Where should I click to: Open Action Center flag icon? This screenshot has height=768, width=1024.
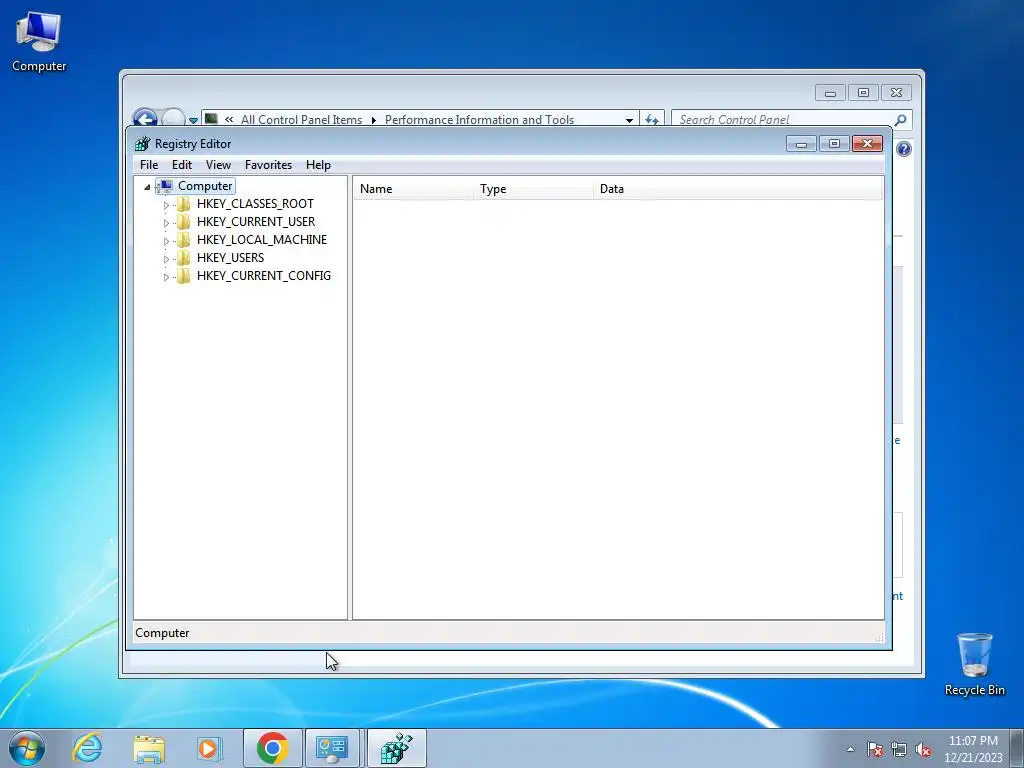[875, 749]
